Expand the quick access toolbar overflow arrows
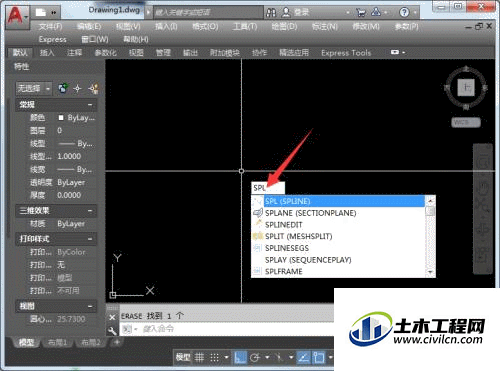500x371 pixels. tap(54, 13)
